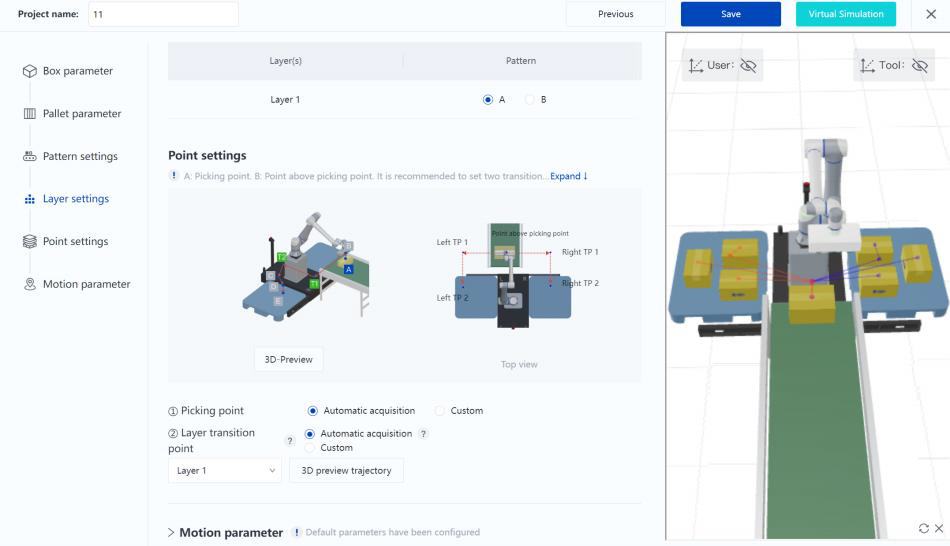Image resolution: width=950 pixels, height=546 pixels.
Task: Click help icon beside Layer transition point
Action: [290, 440]
